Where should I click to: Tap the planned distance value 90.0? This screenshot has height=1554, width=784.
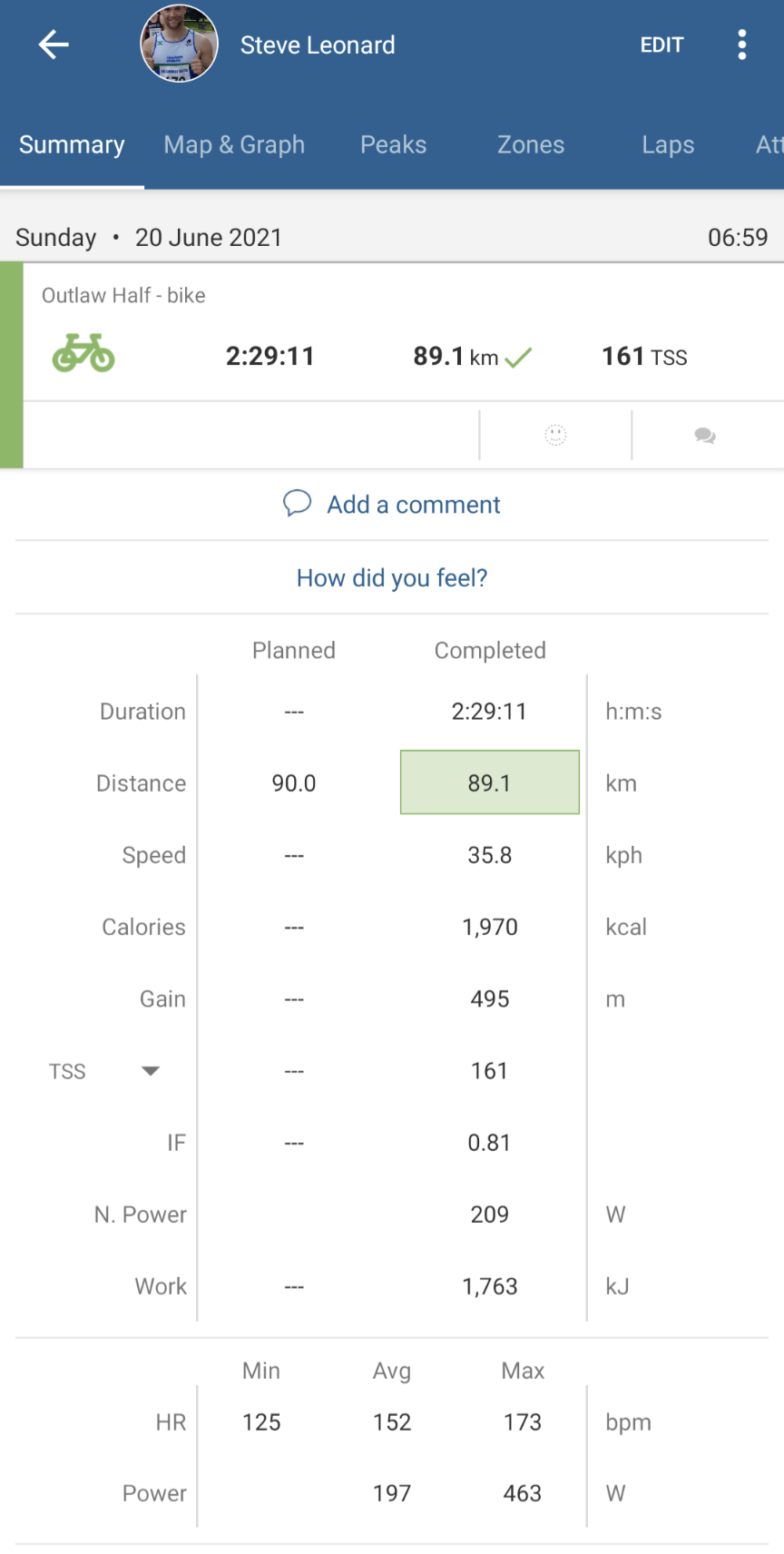pyautogui.click(x=294, y=783)
